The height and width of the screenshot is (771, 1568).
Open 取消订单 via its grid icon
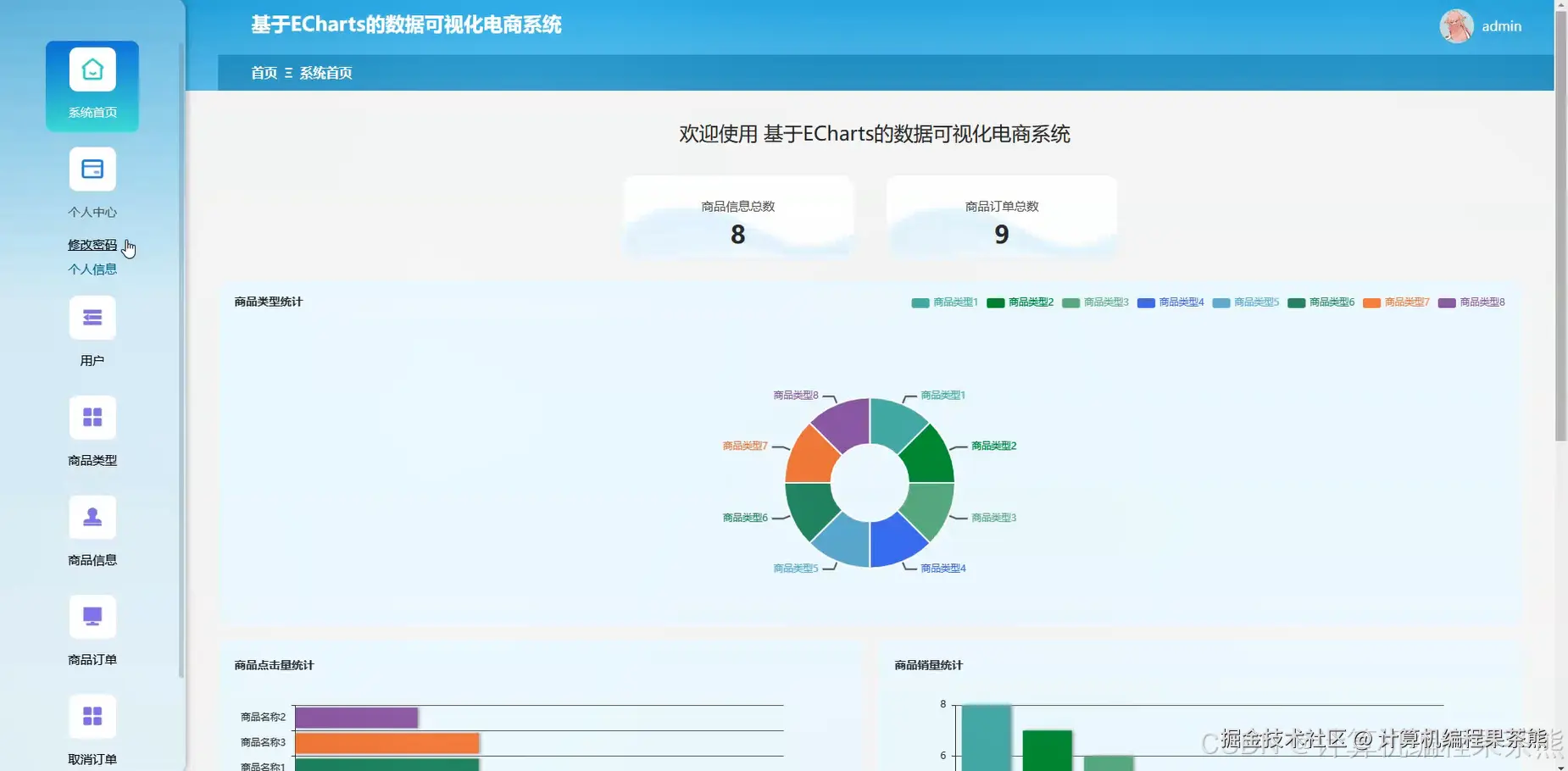(92, 716)
